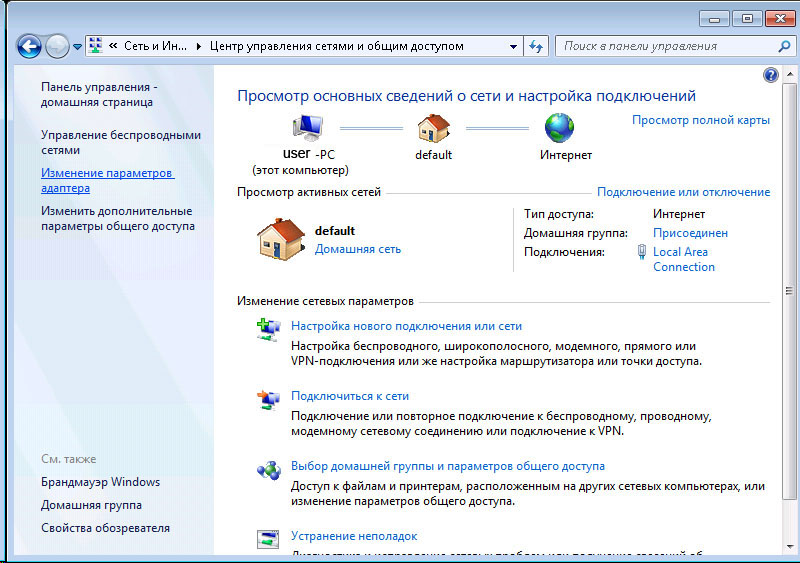Click 'Присоединен' homegroup status link
This screenshot has width=800, height=563.
(x=690, y=233)
